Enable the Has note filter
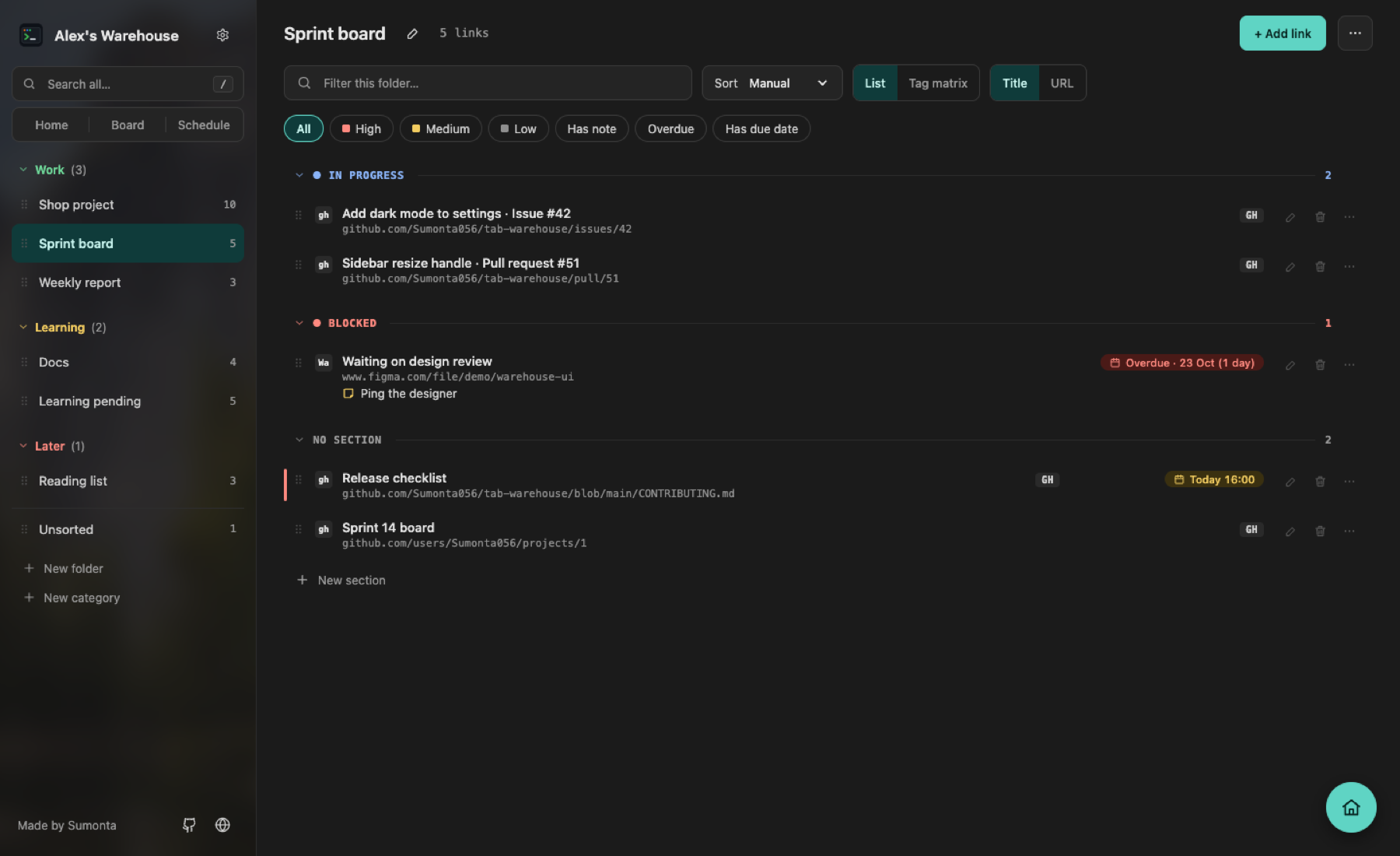The image size is (1400, 856). (592, 129)
